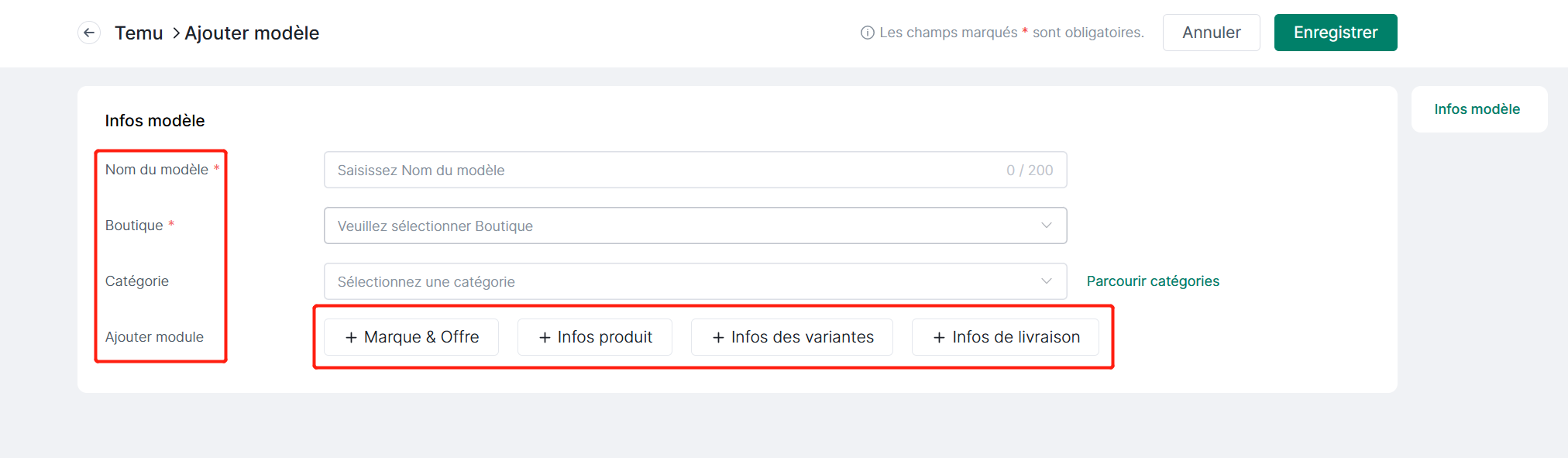
Task: Click the plus icon on Infos produit
Action: click(545, 337)
